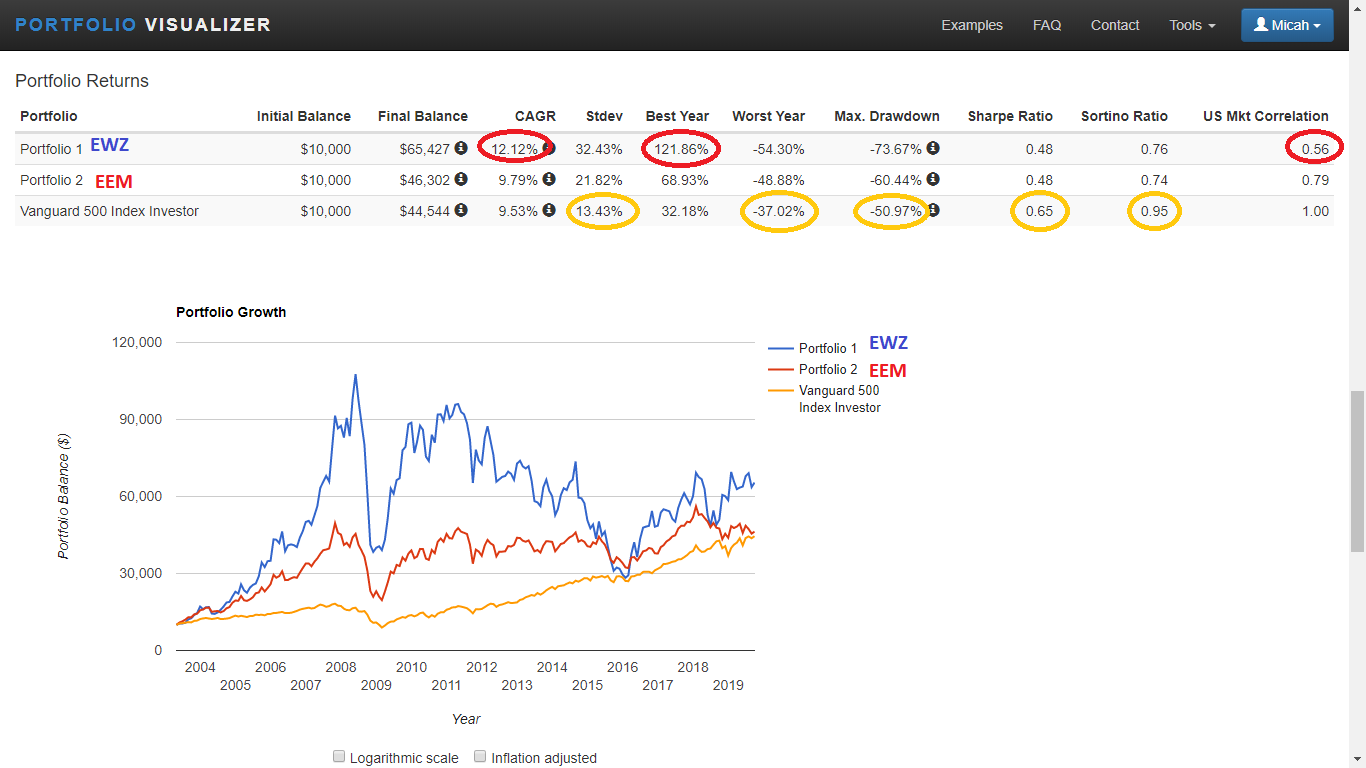Click the Sortino Ratio column header
Screen dimensions: 1366x768
(1124, 116)
